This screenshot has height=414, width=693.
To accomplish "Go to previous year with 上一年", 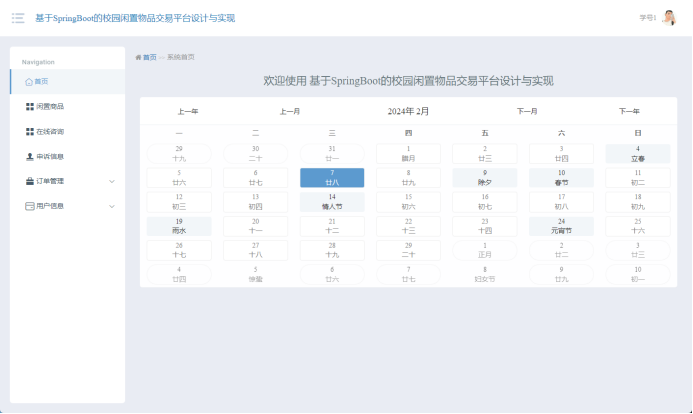I will [x=188, y=111].
